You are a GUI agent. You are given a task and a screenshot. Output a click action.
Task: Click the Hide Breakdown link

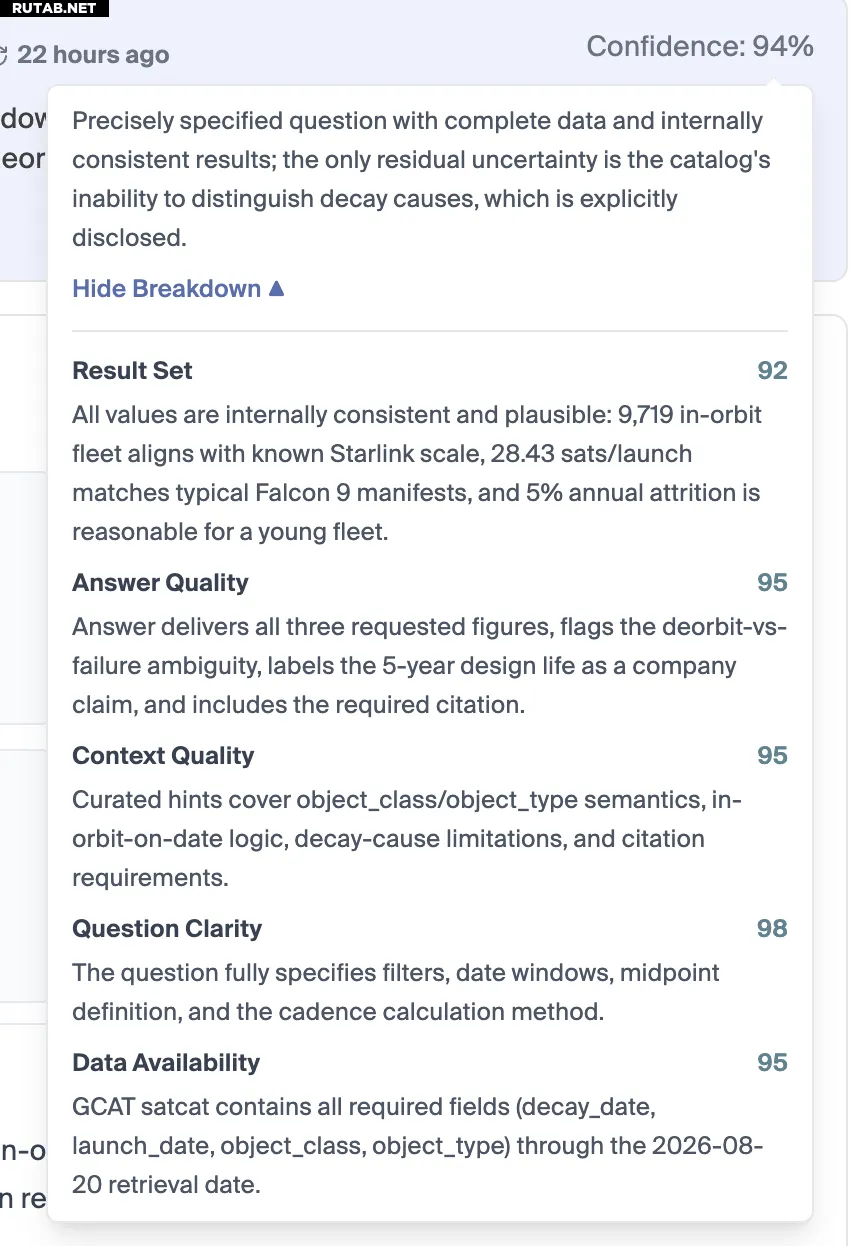(178, 289)
